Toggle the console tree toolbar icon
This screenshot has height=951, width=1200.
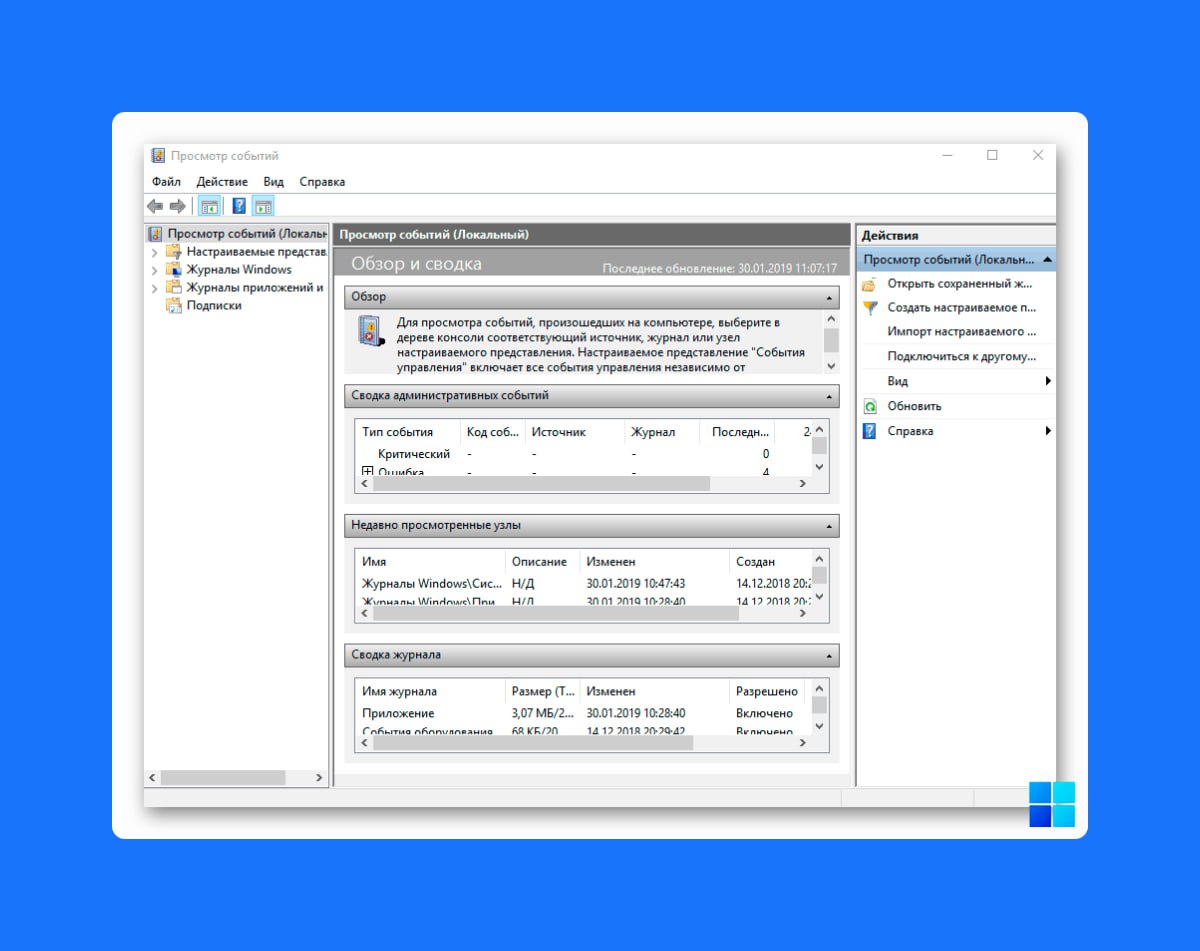coord(209,206)
